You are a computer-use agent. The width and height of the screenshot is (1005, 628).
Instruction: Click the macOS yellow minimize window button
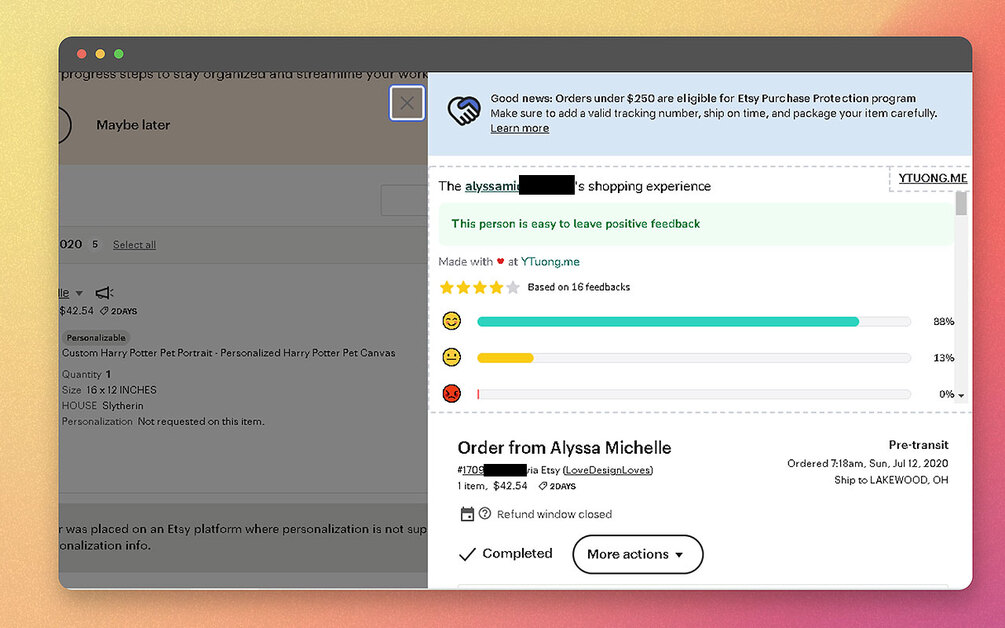click(100, 54)
